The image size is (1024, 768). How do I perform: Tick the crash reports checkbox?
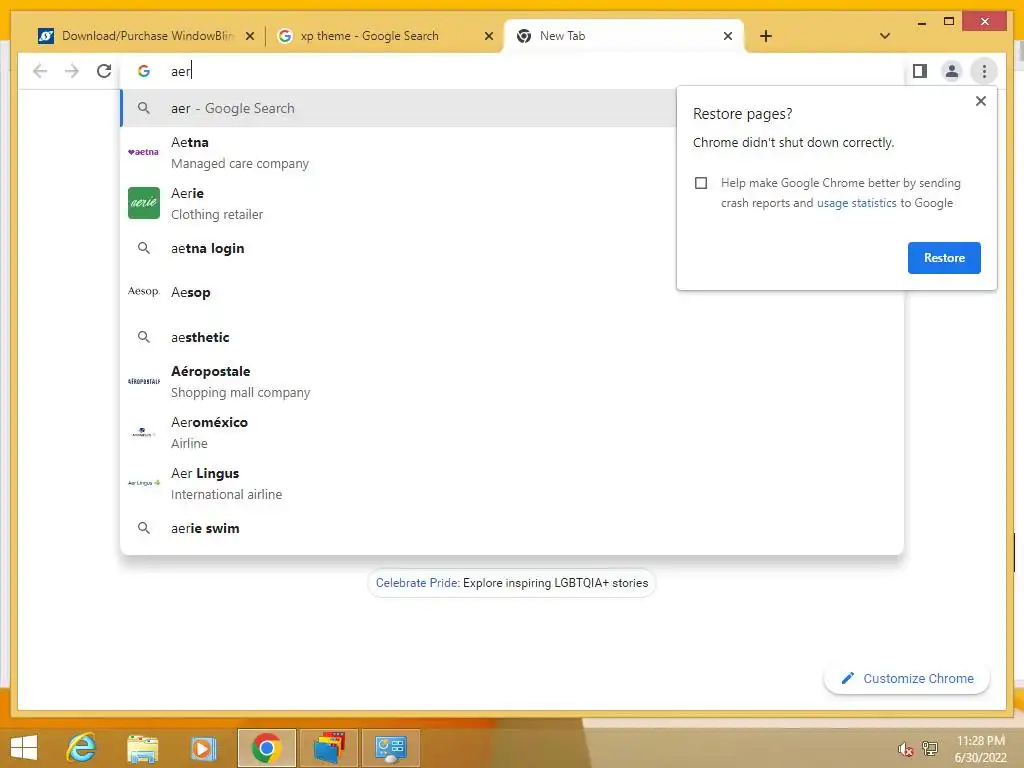701,183
